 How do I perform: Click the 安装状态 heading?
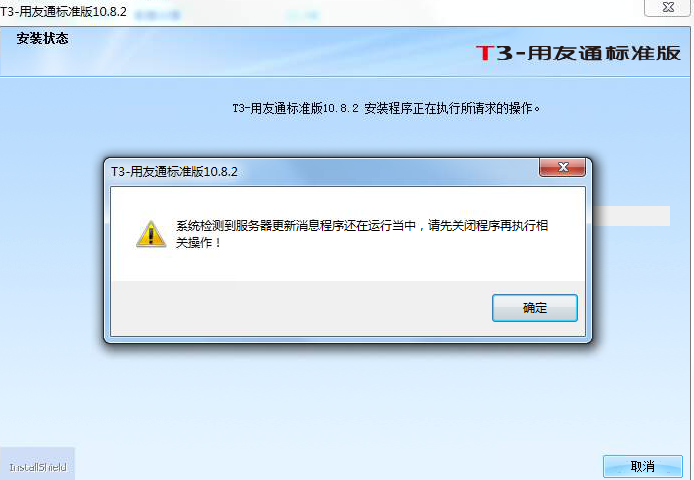point(42,39)
